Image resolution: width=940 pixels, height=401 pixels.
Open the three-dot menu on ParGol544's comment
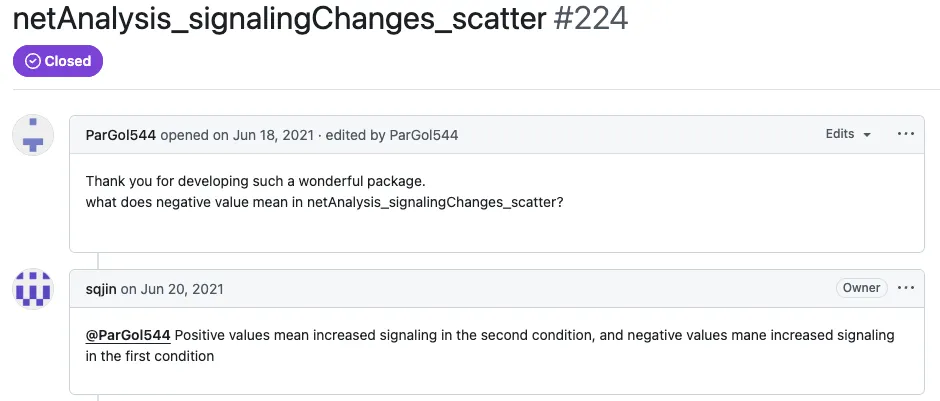coord(906,134)
